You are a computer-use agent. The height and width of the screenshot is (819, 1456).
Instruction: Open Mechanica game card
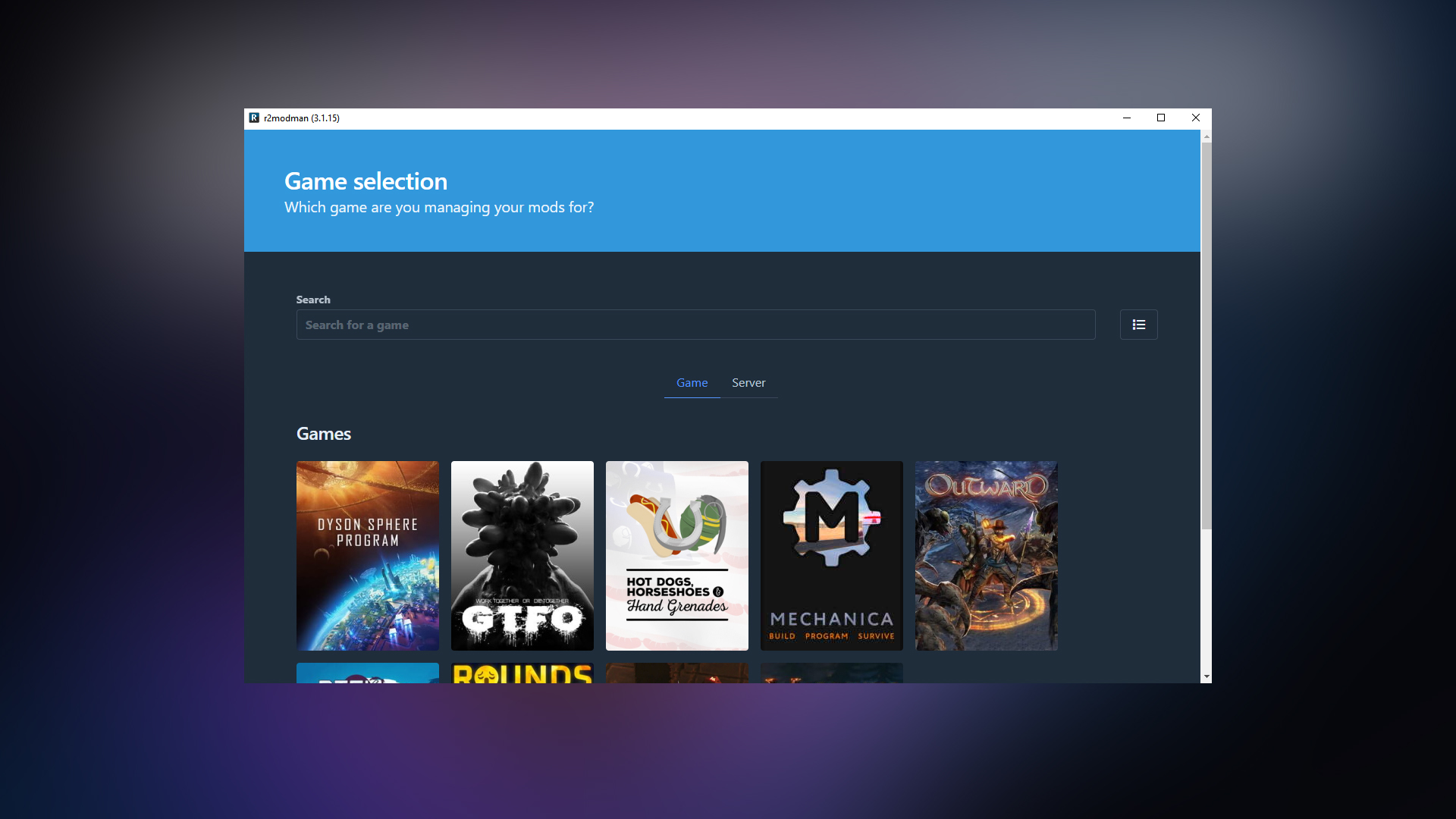coord(831,555)
